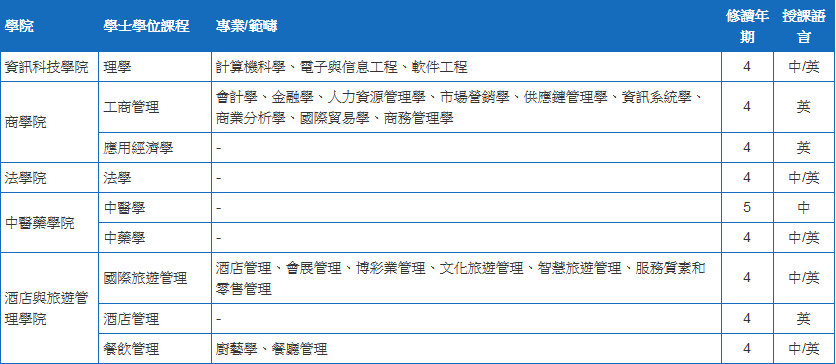Select the 酒店與旅遊管理學院 faculty cell
This screenshot has height=364, width=836.
click(49, 308)
